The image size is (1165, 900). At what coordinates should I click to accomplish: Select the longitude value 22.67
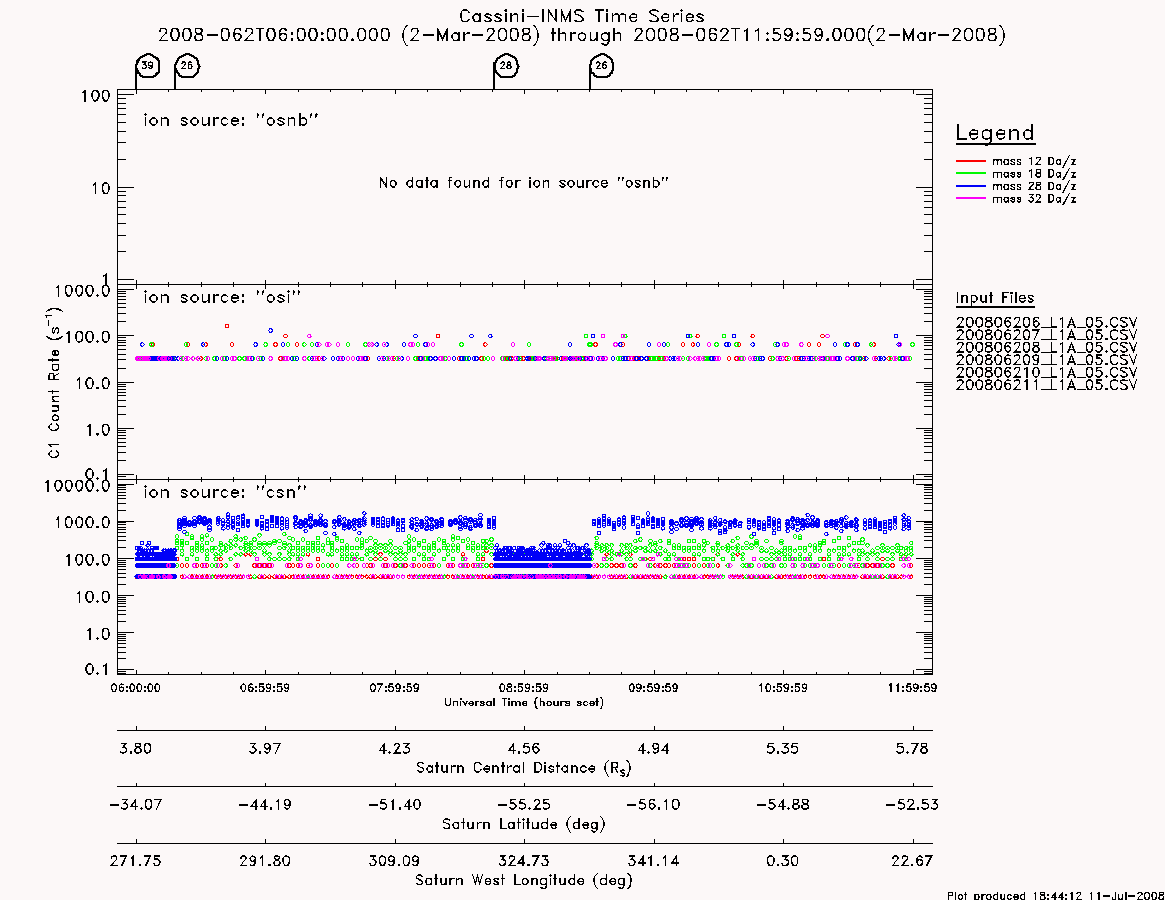coord(912,861)
